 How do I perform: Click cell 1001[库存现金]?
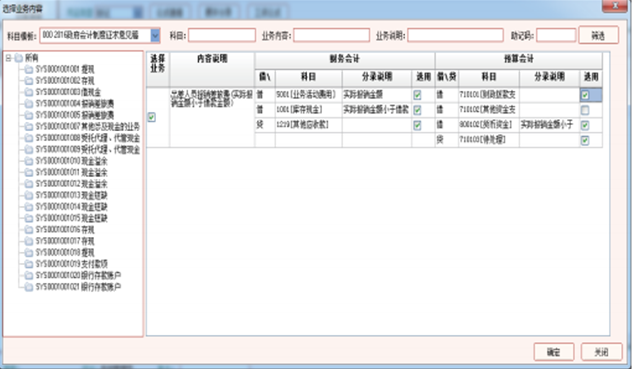[309, 110]
